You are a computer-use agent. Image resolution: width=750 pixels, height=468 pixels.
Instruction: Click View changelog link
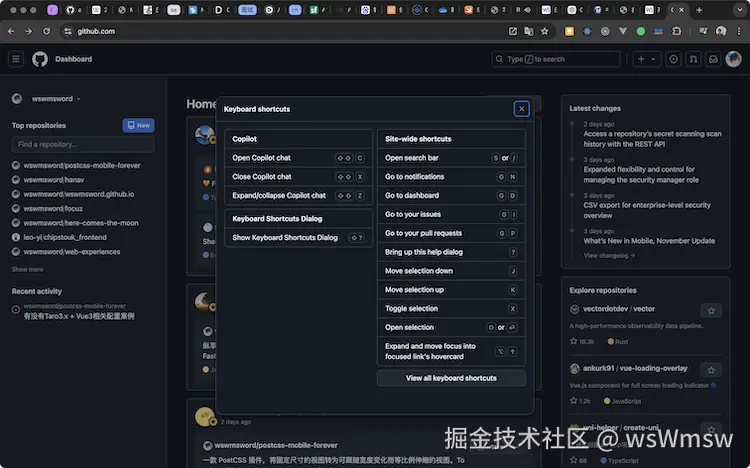coord(609,256)
